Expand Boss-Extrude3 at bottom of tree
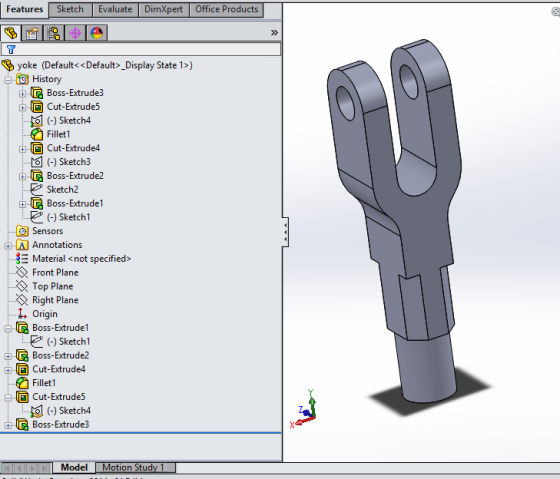Viewport: 560px width, 479px height. coord(8,425)
